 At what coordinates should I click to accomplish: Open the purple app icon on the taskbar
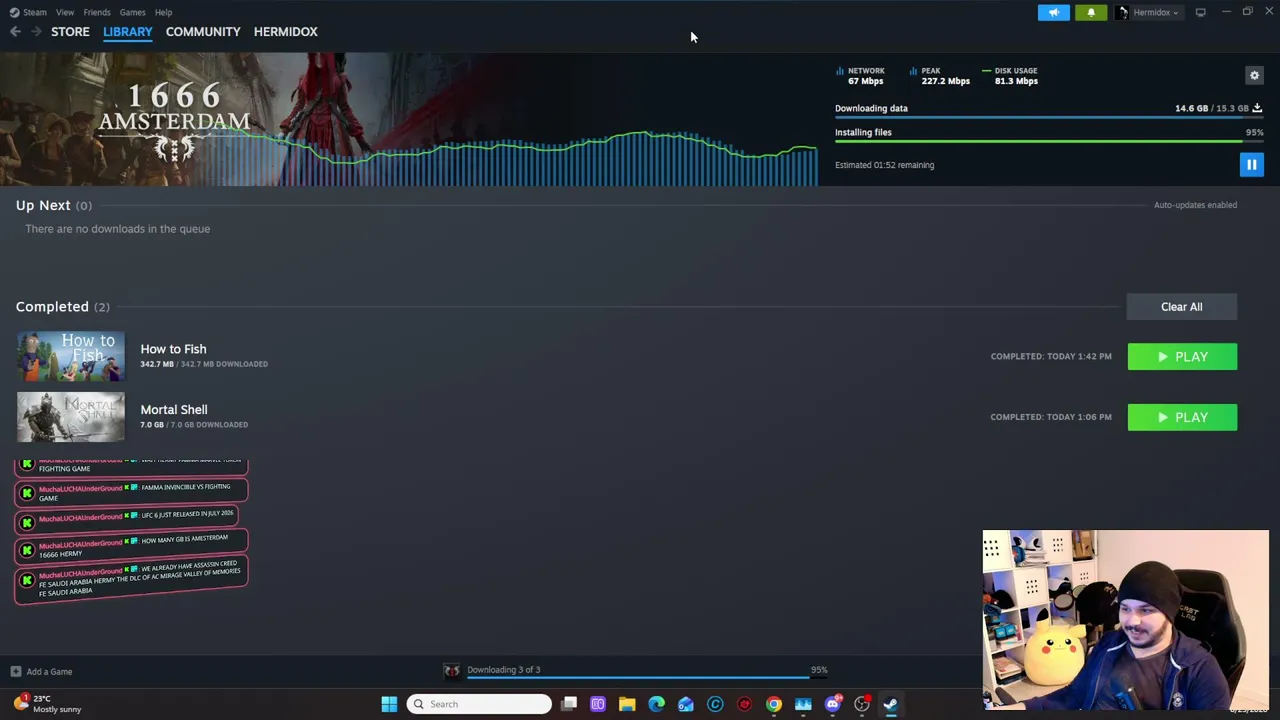click(x=598, y=704)
